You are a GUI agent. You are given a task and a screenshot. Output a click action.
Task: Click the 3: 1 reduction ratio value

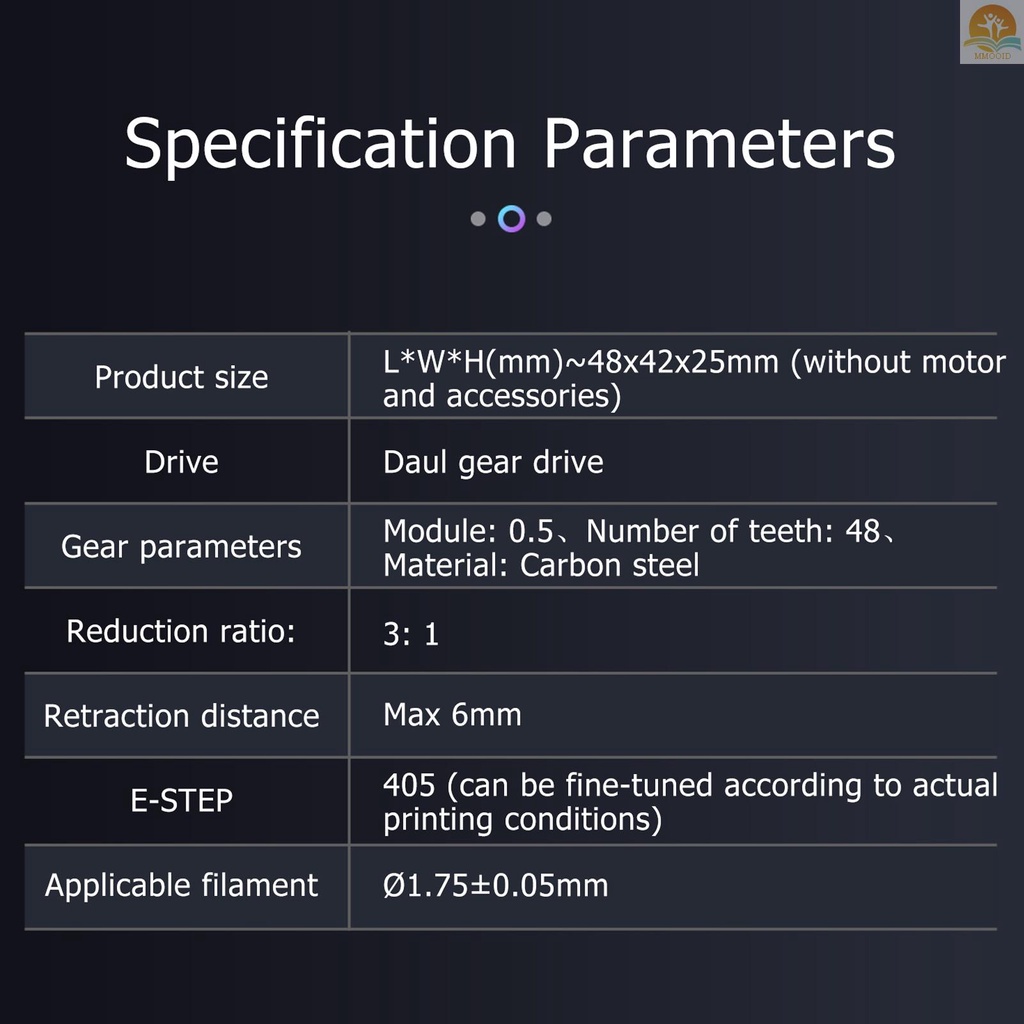411,634
